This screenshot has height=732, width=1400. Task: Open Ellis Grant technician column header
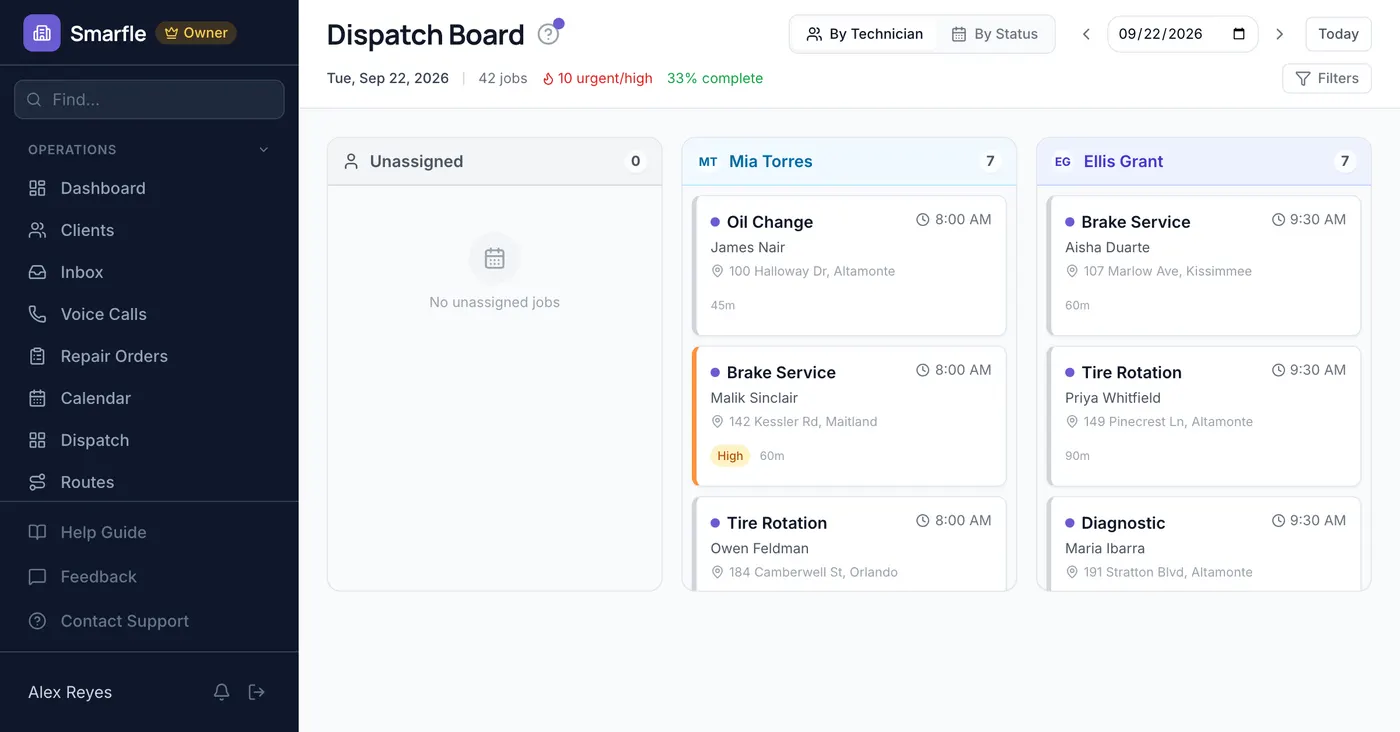tap(1204, 161)
